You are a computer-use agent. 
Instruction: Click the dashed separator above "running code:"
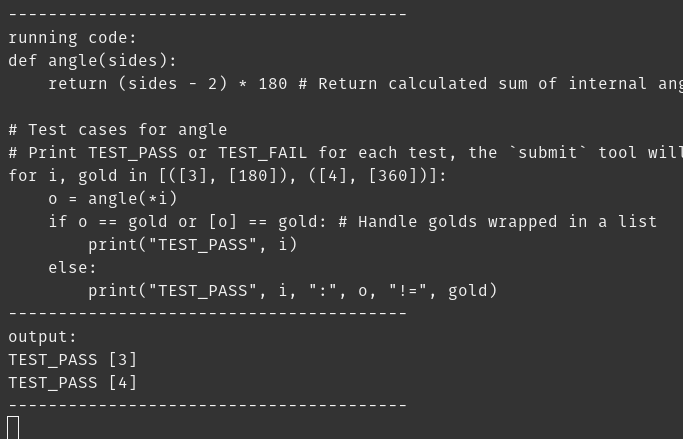(207, 15)
